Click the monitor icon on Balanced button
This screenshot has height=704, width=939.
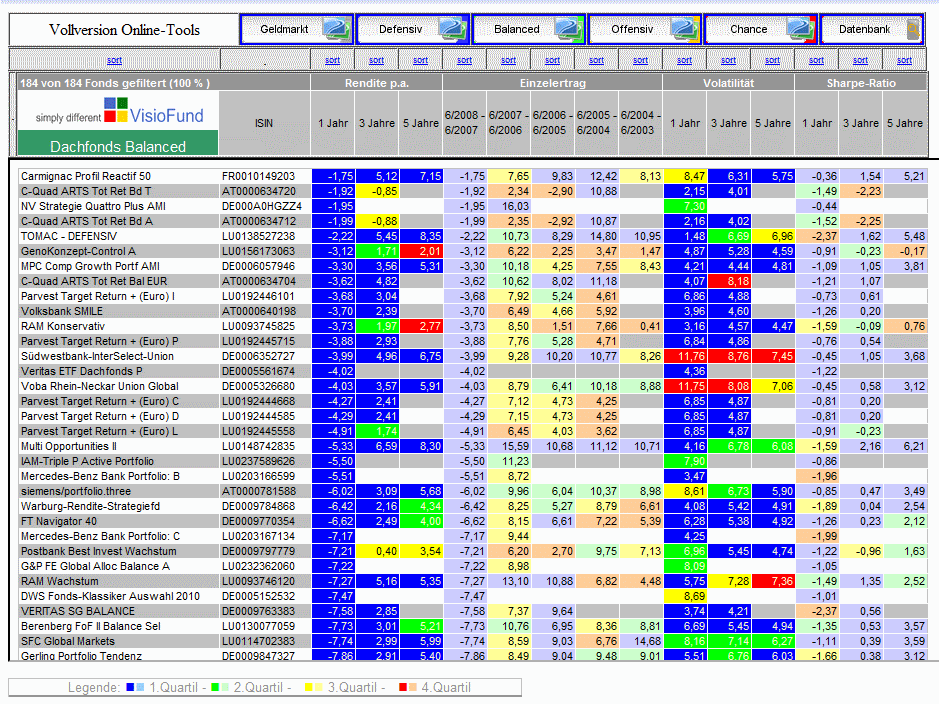tap(568, 29)
